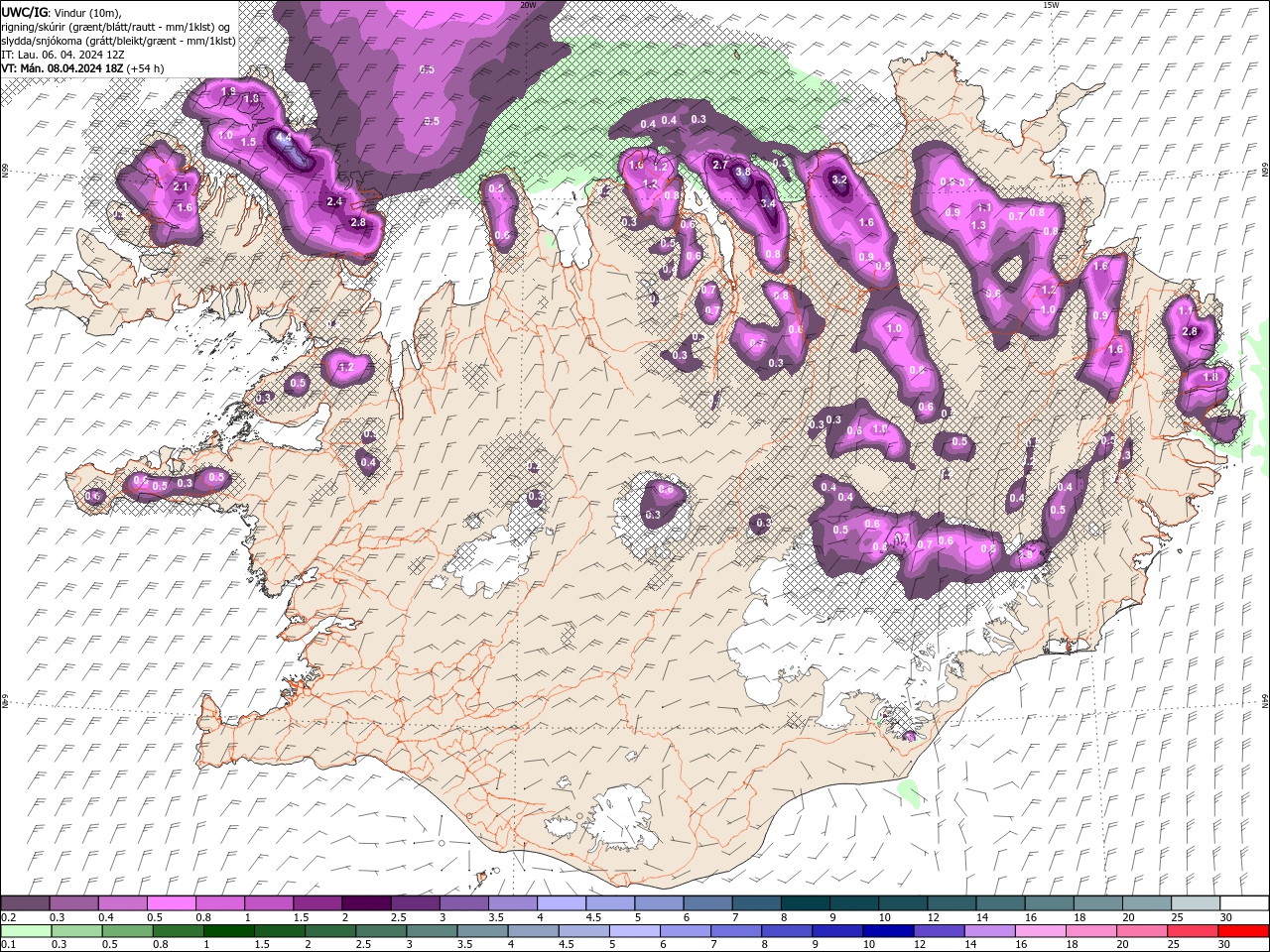Select the light lavender 4–4.5 swatch, upper legend row
The height and width of the screenshot is (952, 1270).
coord(562,903)
